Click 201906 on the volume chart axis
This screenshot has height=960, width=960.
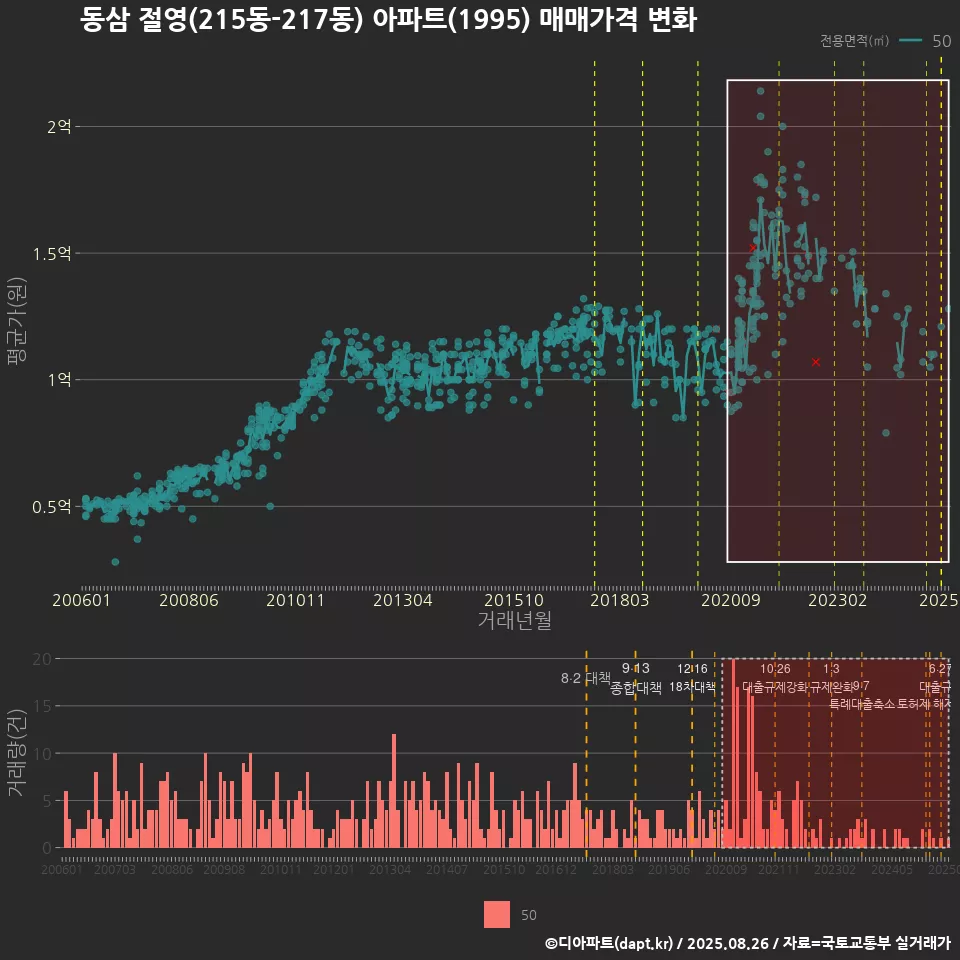coord(669,869)
